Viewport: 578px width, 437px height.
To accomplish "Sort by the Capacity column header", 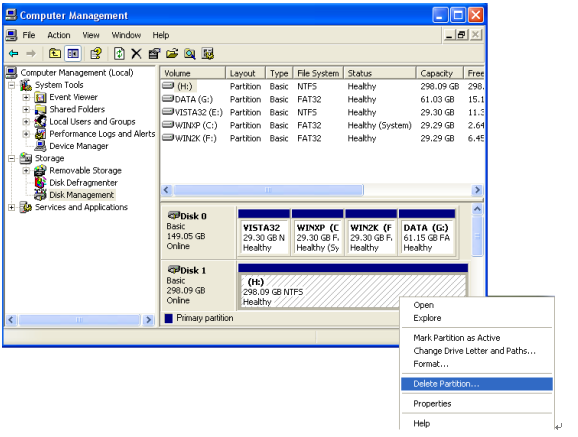I will click(439, 73).
